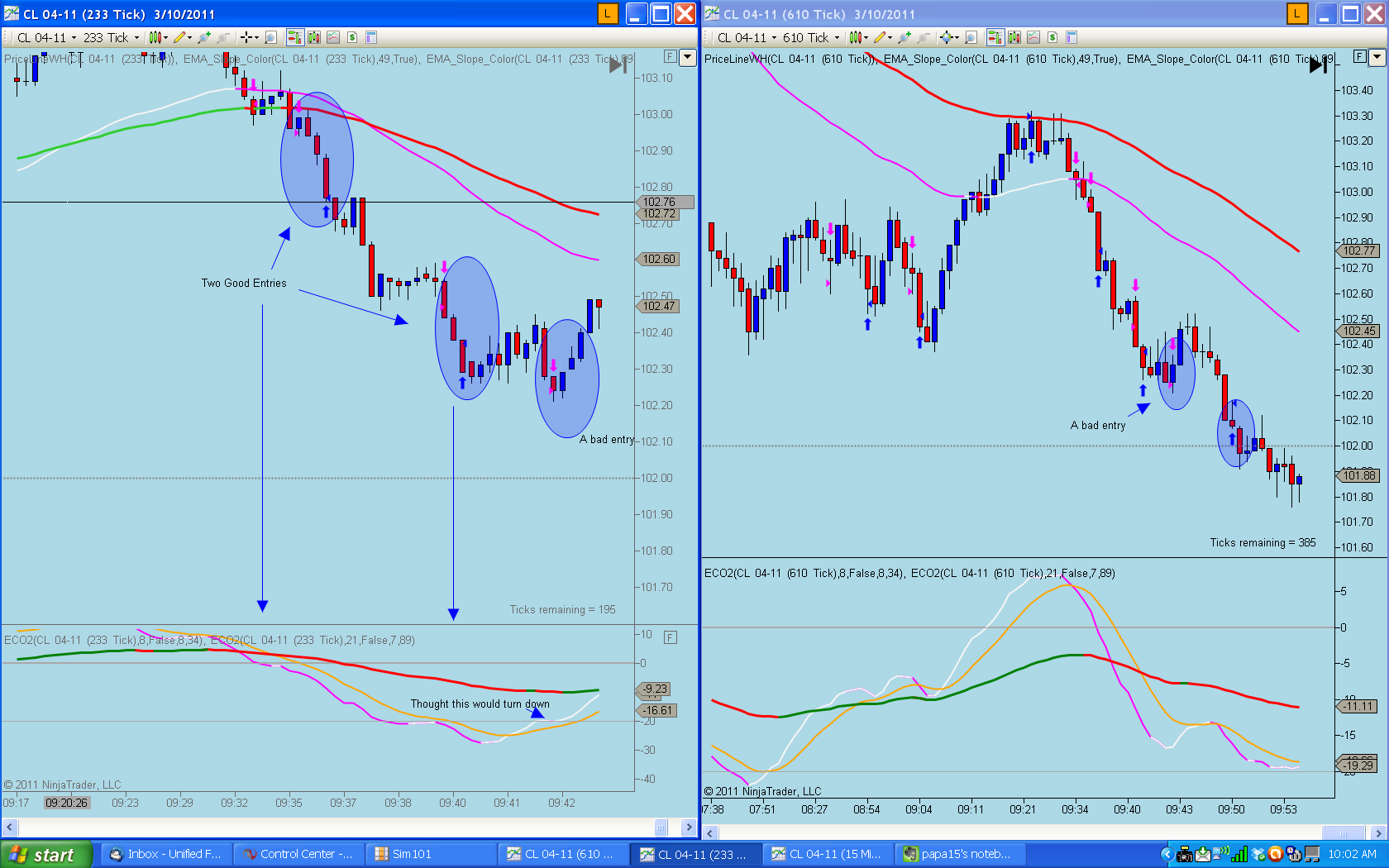Image resolution: width=1389 pixels, height=868 pixels.
Task: Open 233 Tick interval dropdown
Action: click(112, 37)
